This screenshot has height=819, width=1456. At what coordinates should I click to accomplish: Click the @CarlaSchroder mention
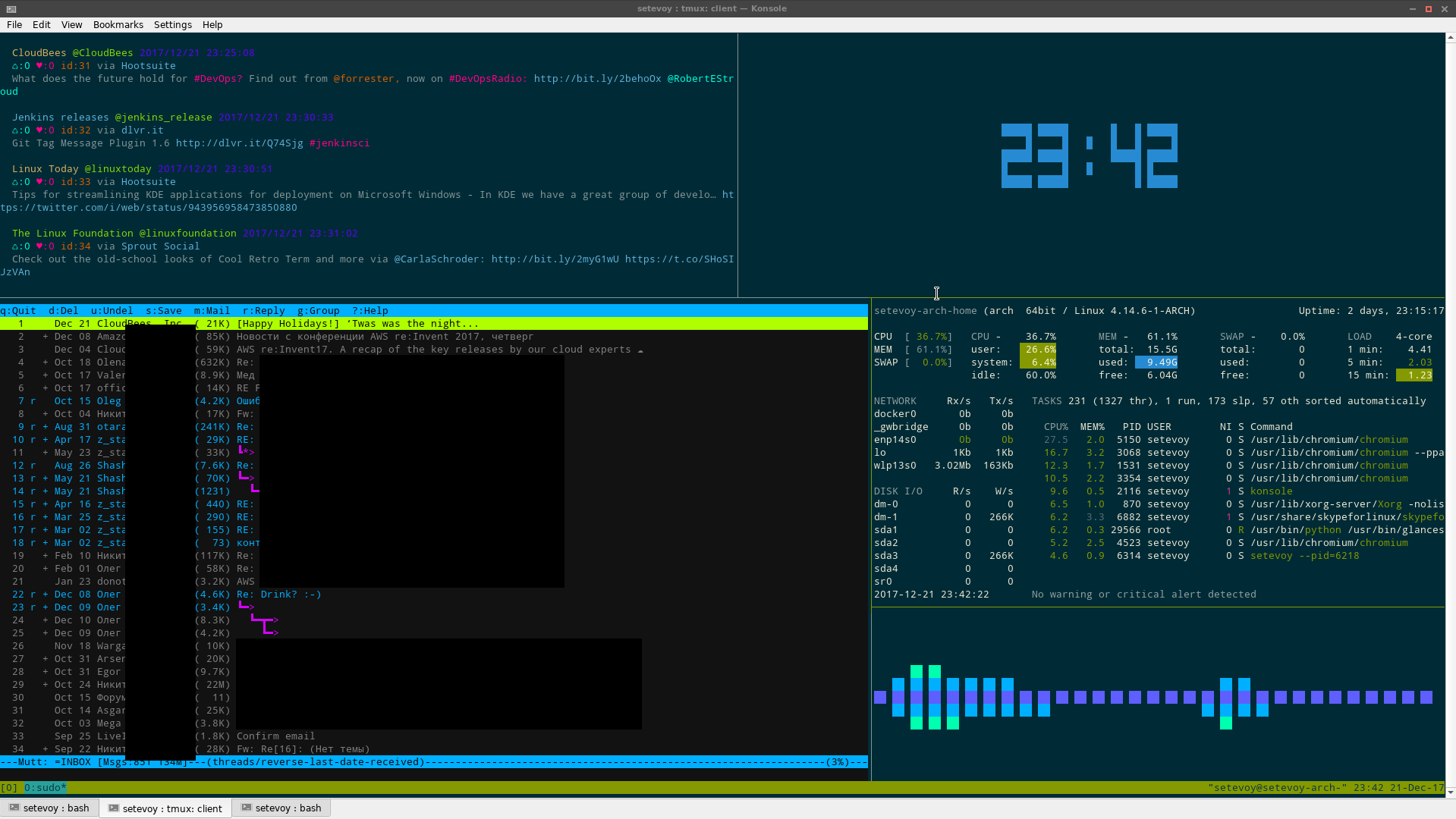point(439,259)
